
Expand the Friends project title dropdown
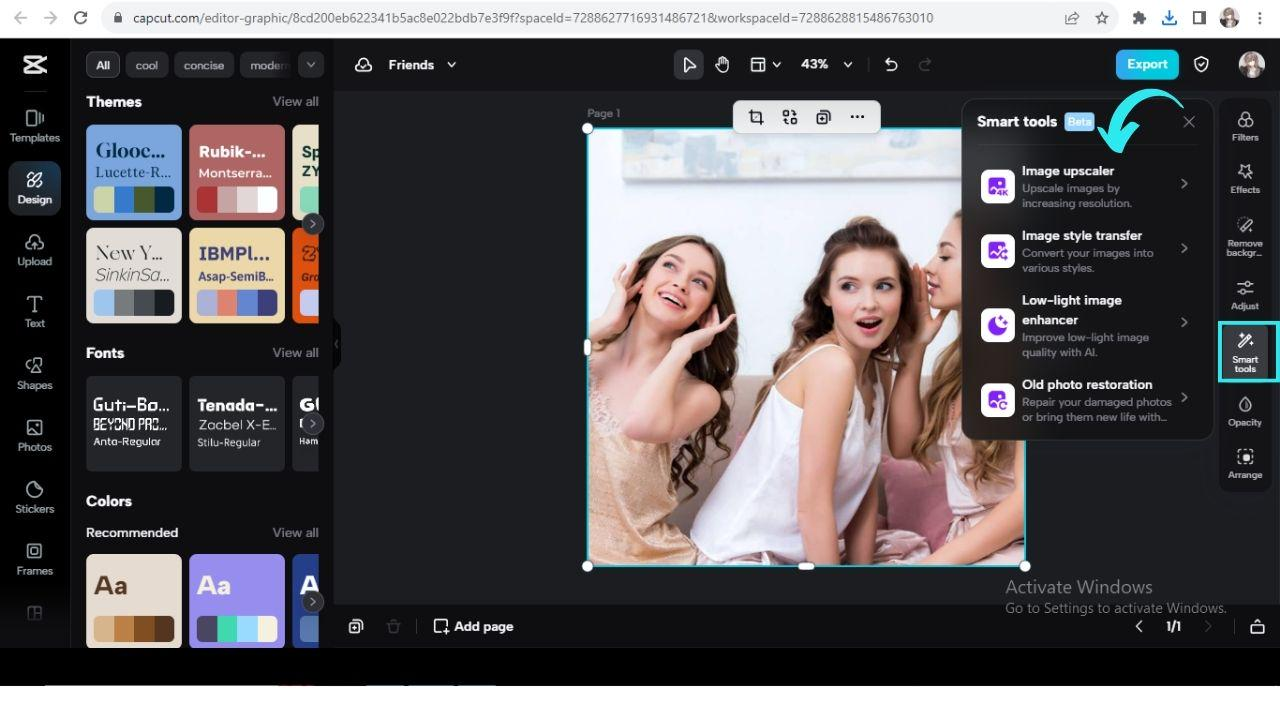(x=450, y=64)
